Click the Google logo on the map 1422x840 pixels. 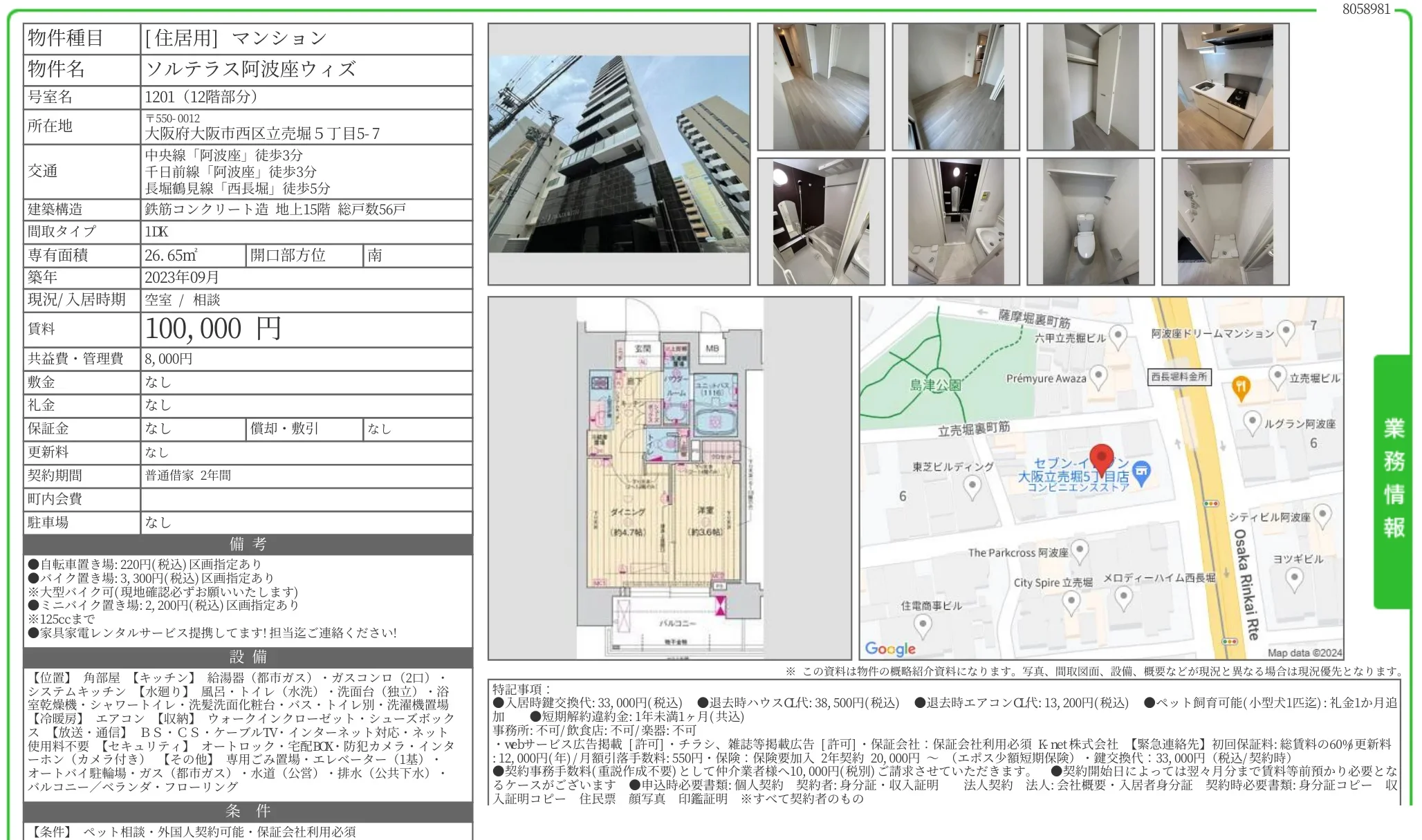tap(890, 648)
